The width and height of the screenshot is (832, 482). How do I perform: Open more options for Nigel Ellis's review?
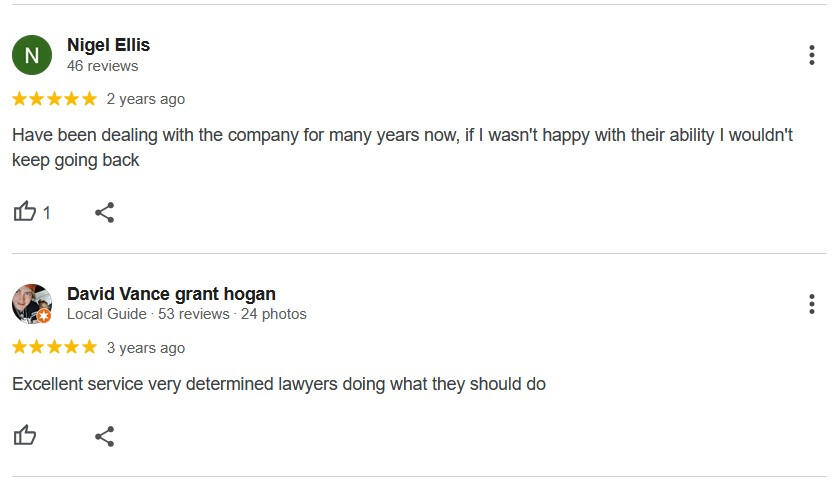point(811,55)
